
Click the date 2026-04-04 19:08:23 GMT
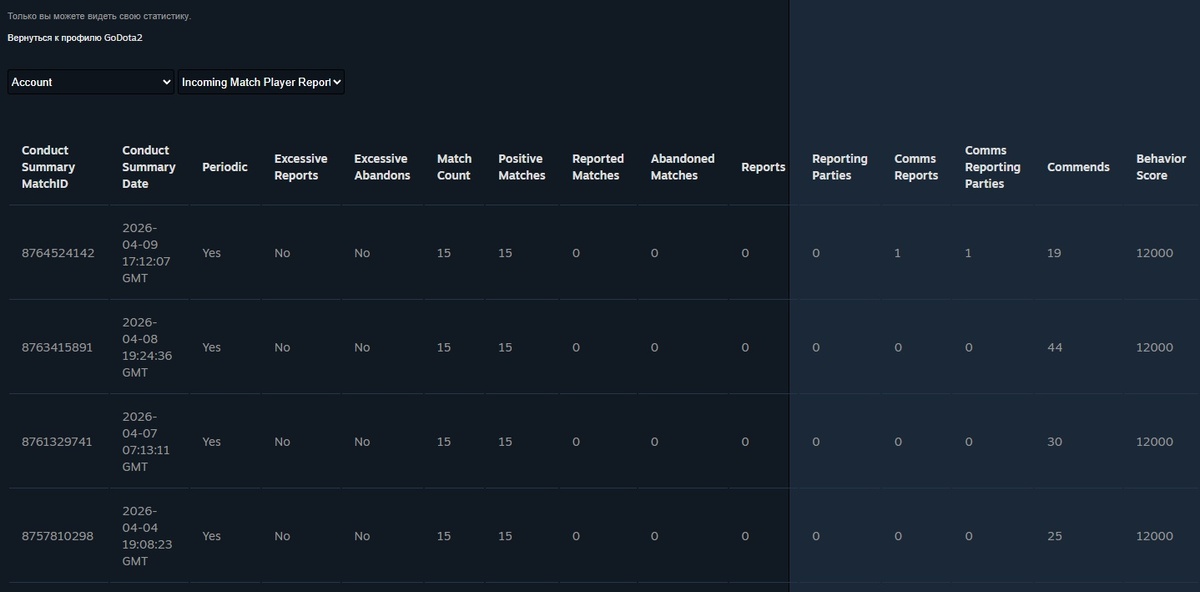tap(147, 536)
